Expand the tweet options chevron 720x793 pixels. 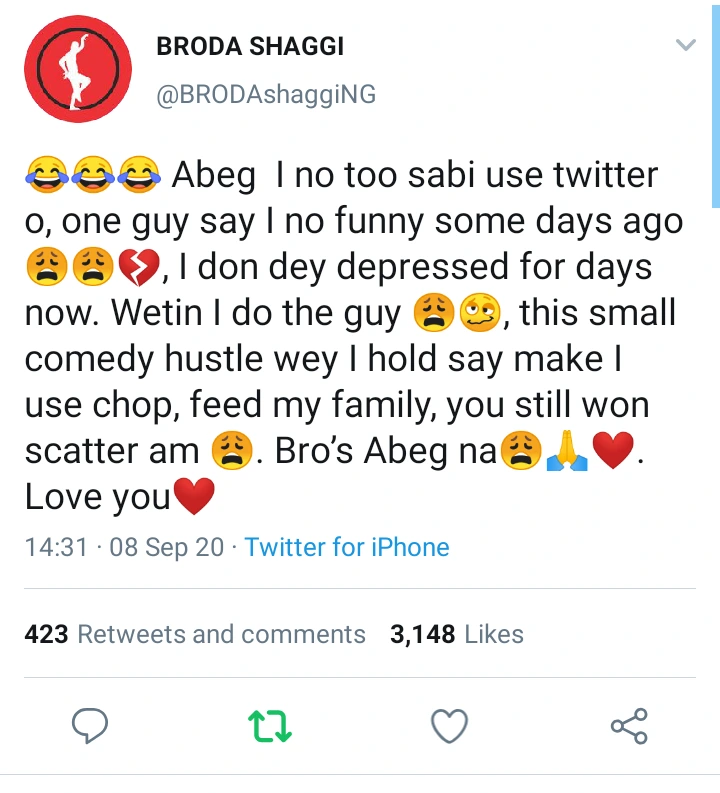click(x=685, y=45)
